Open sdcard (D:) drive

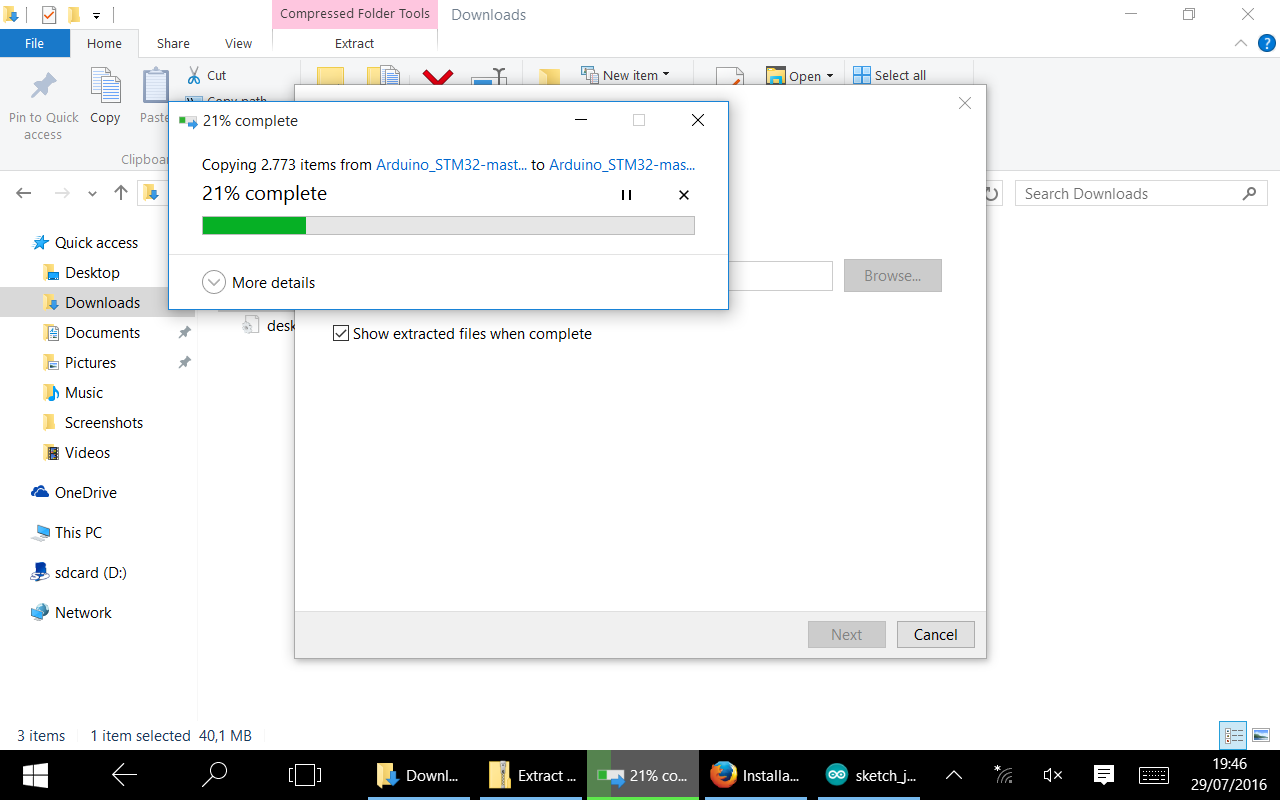point(91,573)
